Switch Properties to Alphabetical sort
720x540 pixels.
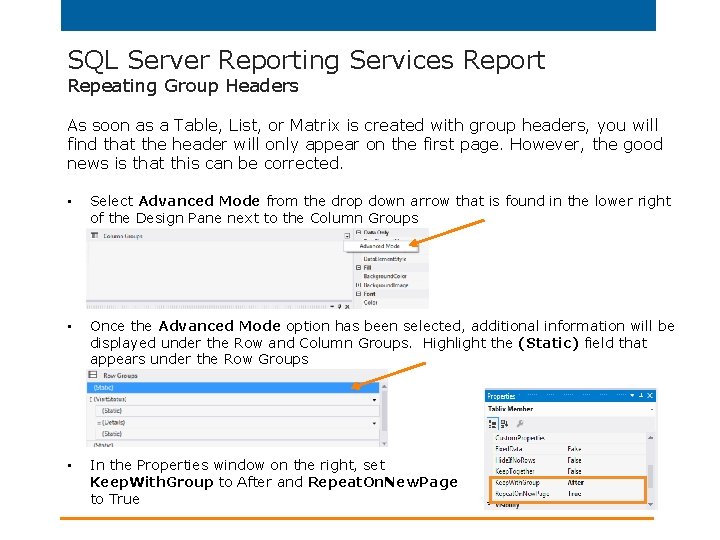coord(504,424)
